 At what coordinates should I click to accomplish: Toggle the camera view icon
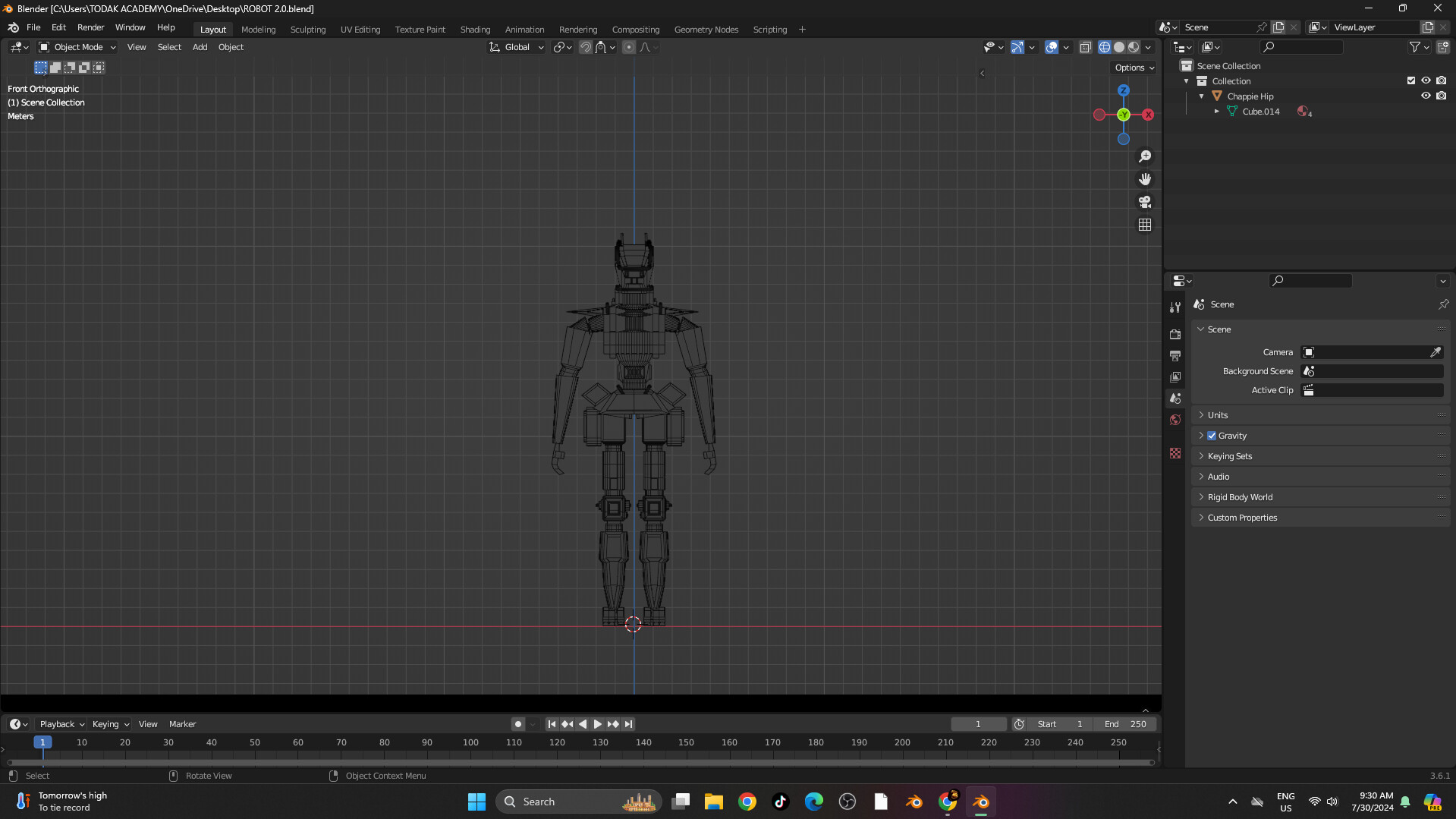(1144, 202)
